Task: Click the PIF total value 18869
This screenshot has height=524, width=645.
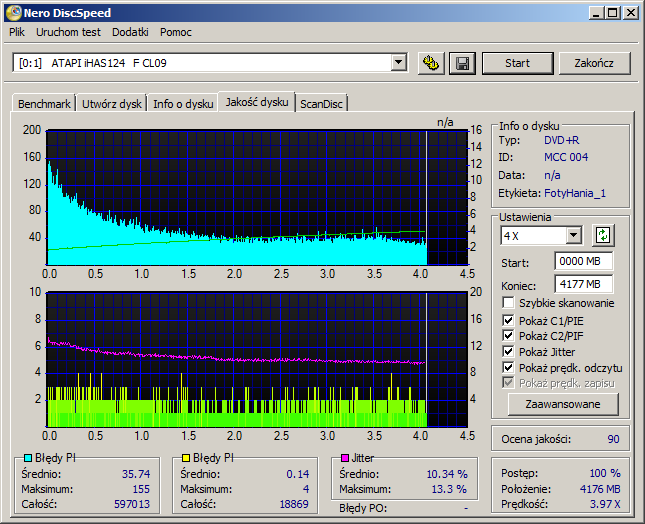Action: click(294, 504)
